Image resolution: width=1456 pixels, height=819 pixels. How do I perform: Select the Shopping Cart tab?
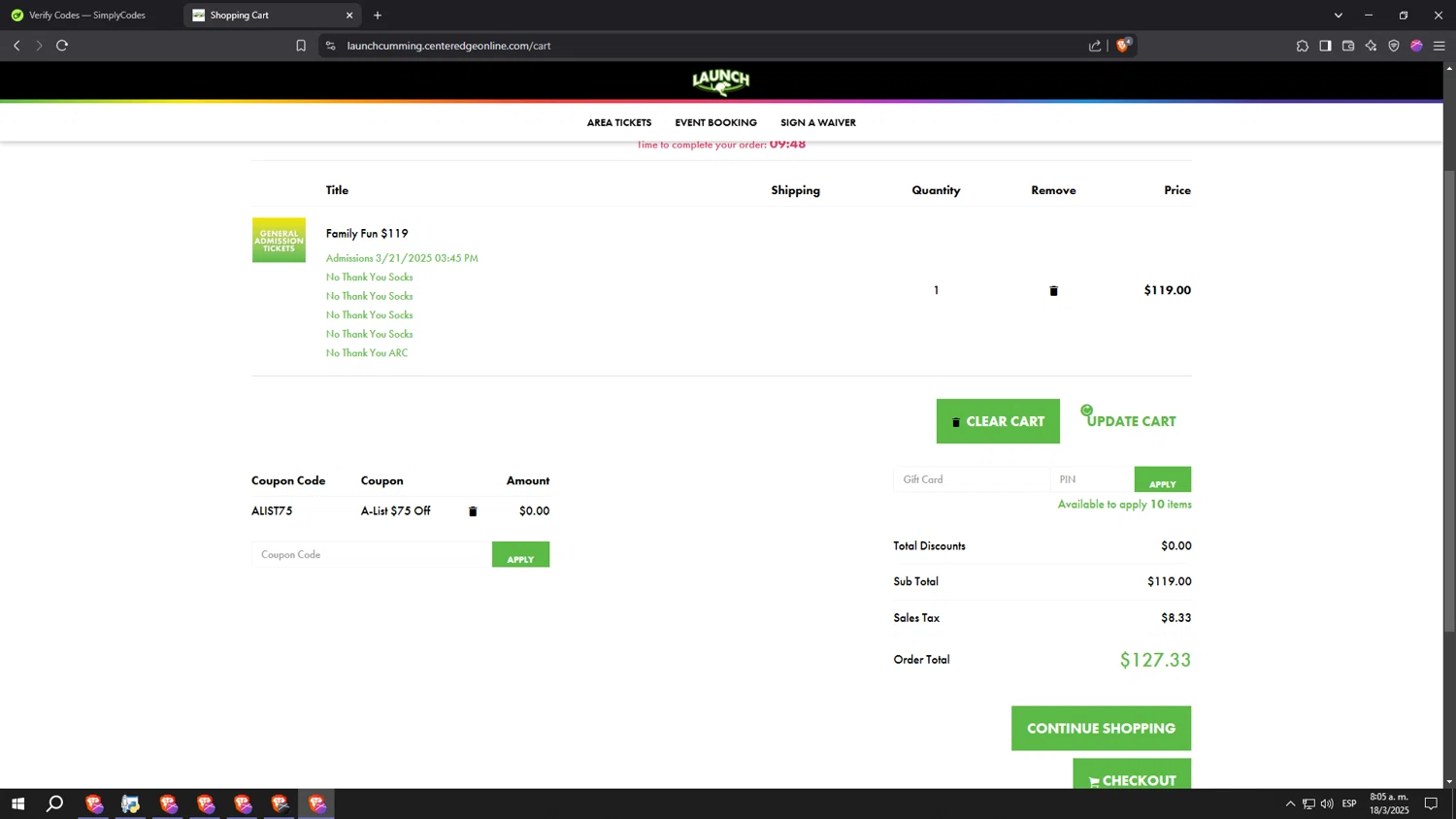tap(272, 16)
